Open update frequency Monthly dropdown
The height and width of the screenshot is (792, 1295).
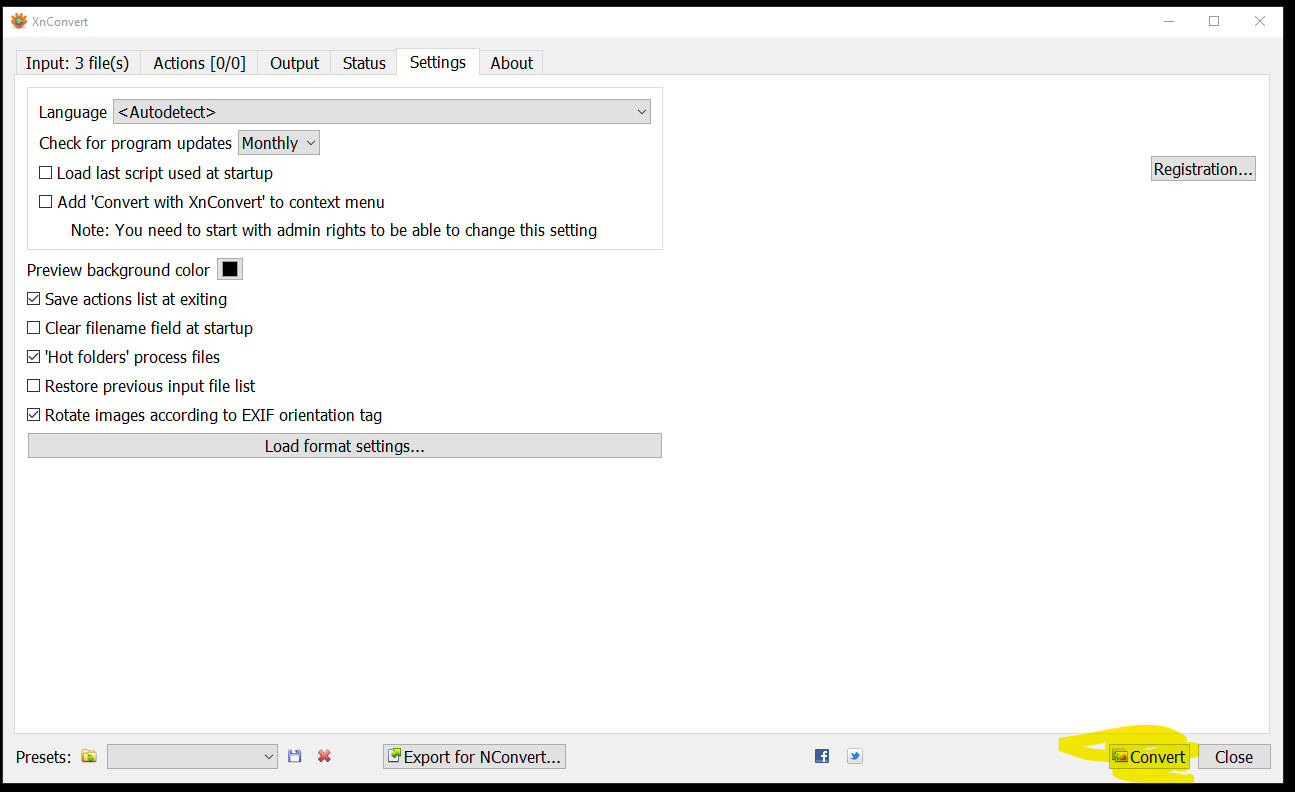point(279,143)
